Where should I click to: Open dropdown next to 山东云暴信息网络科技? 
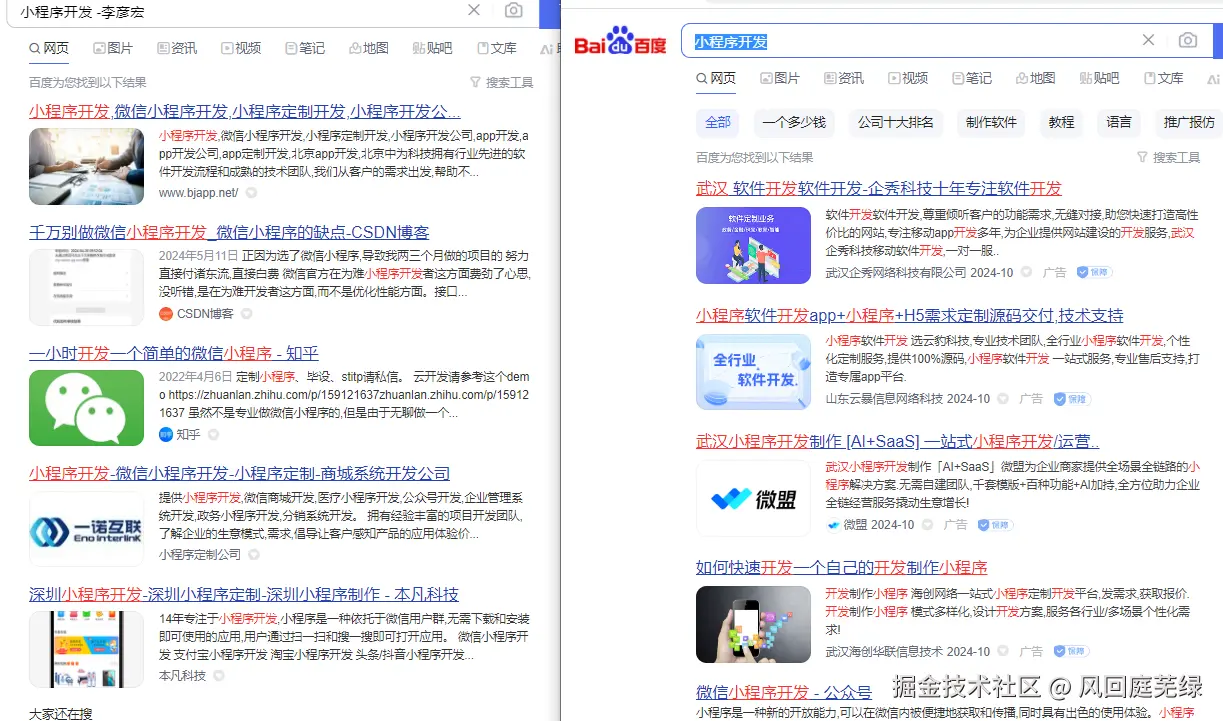click(x=1003, y=398)
